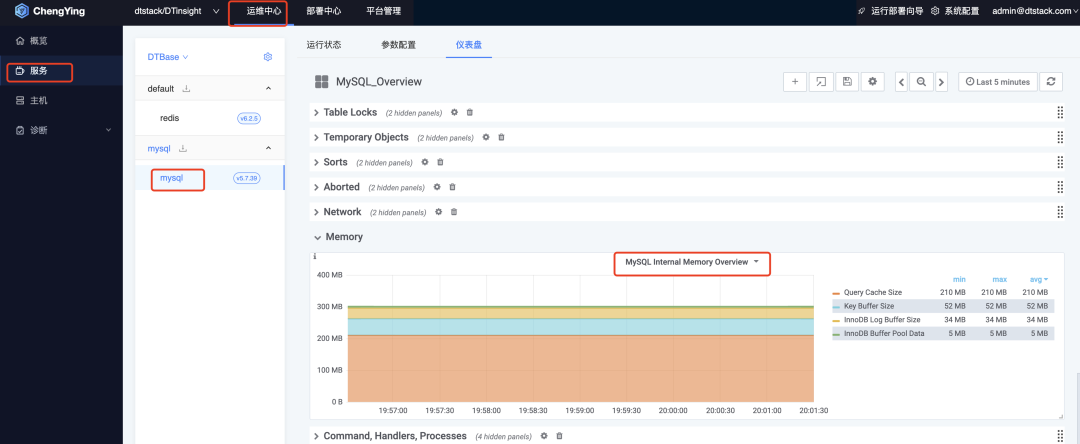Expand 诊断 sidebar group
1080x444 pixels.
[x=61, y=130]
